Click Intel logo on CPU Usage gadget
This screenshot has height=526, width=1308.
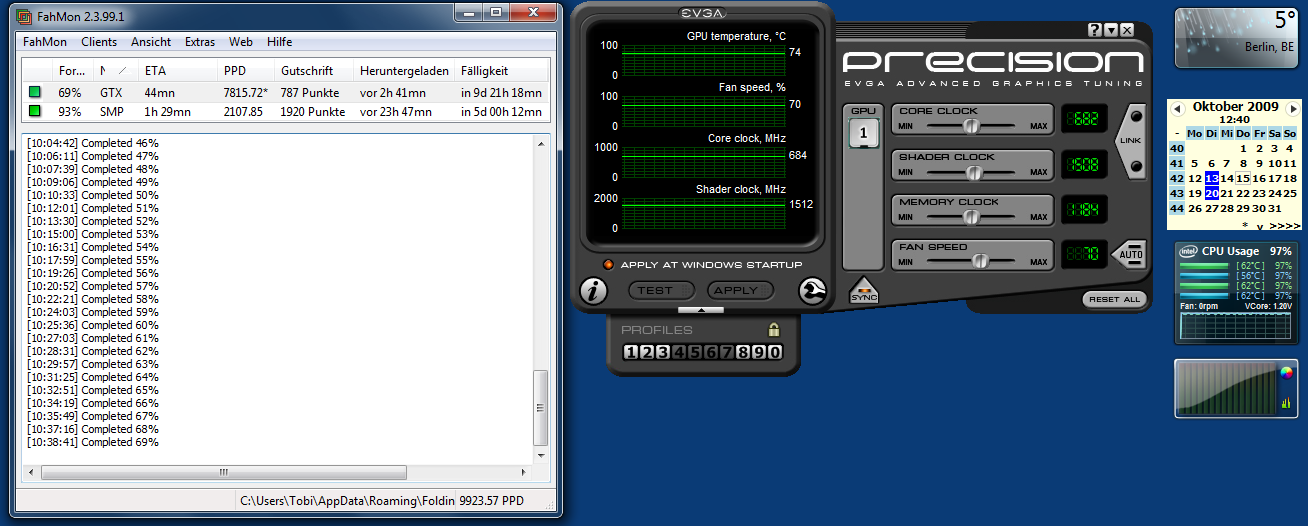(x=1188, y=251)
